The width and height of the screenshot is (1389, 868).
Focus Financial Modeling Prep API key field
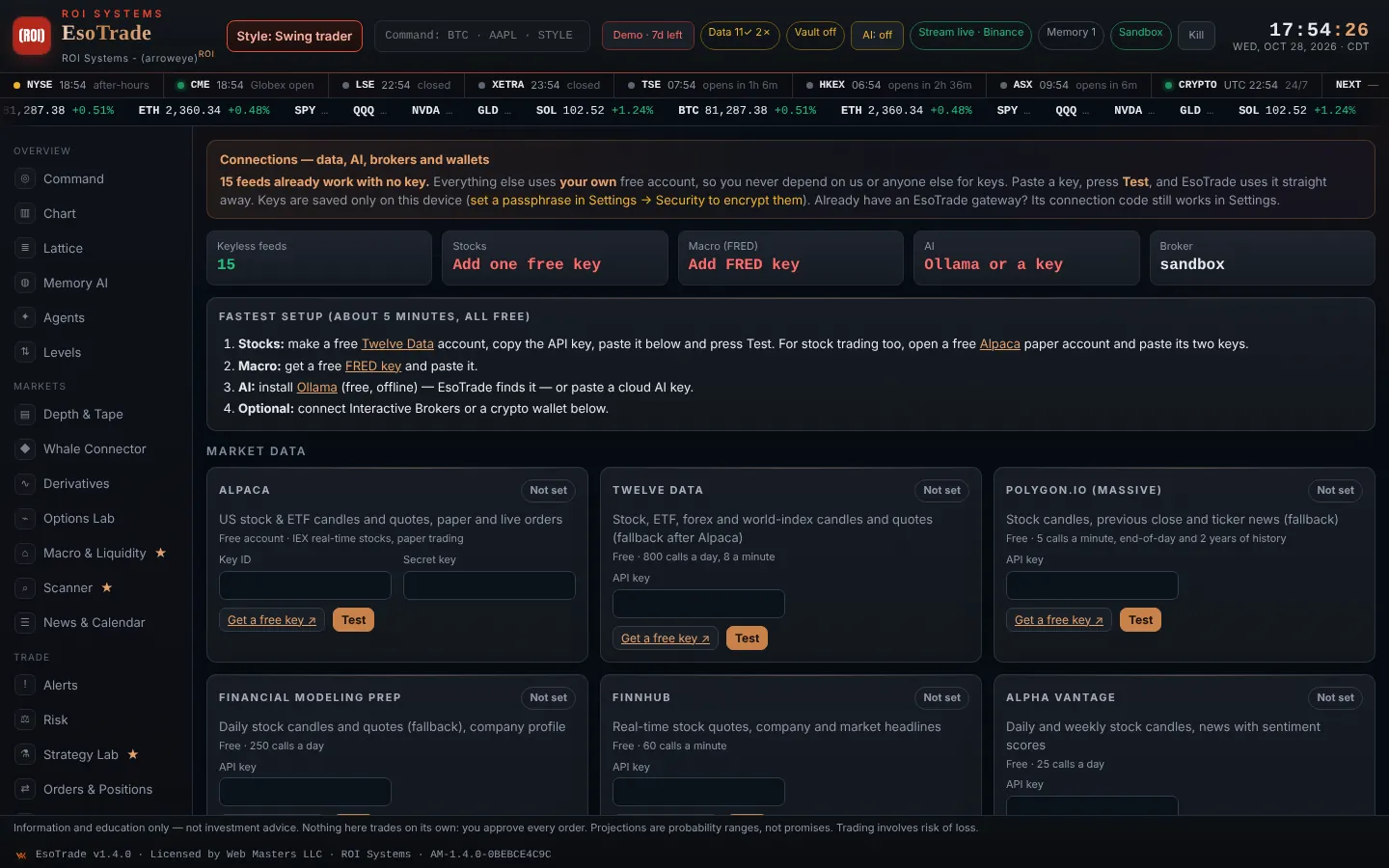pyautogui.click(x=305, y=792)
